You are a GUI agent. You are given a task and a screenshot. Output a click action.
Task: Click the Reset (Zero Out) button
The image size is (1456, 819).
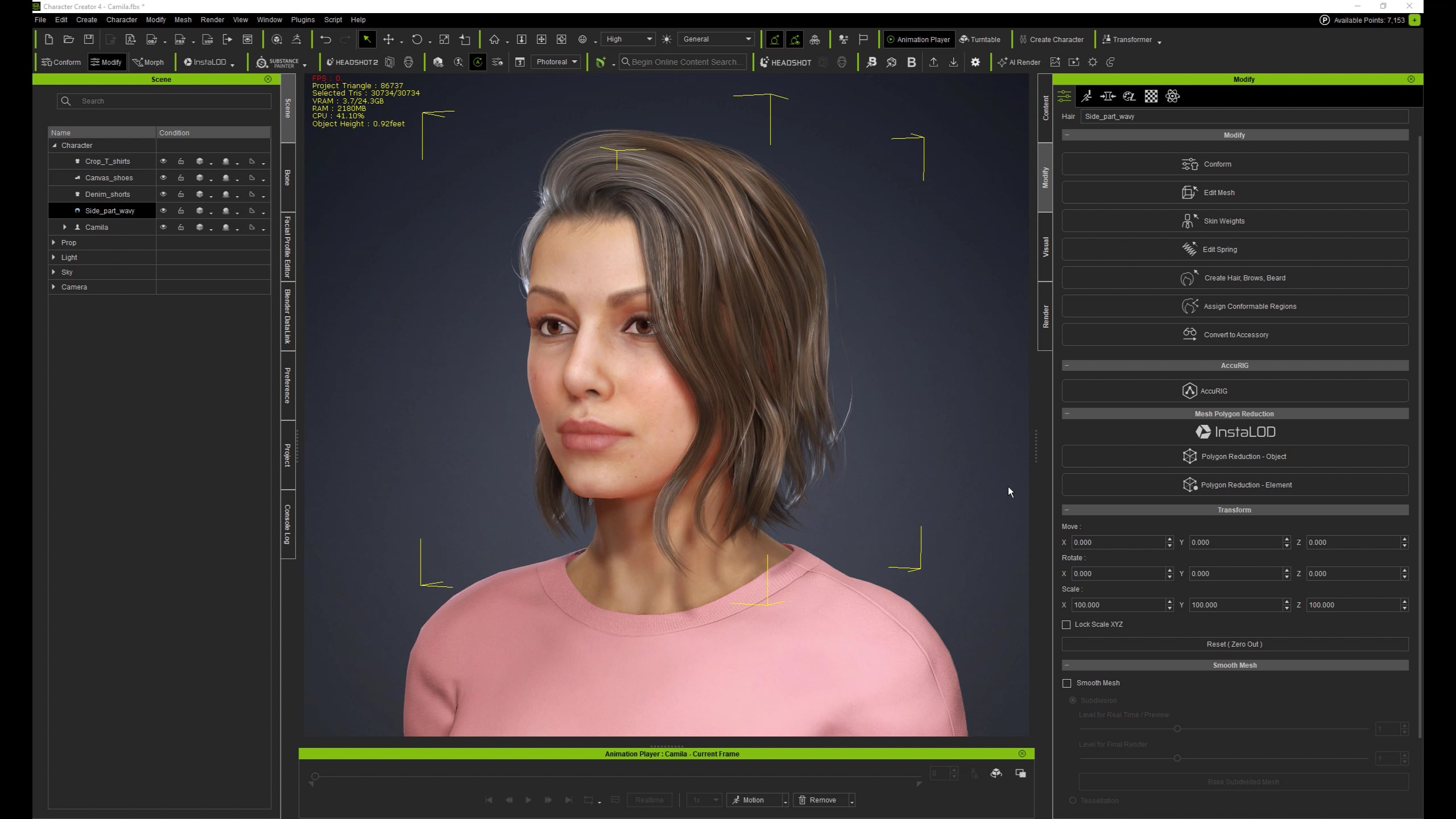click(1235, 644)
